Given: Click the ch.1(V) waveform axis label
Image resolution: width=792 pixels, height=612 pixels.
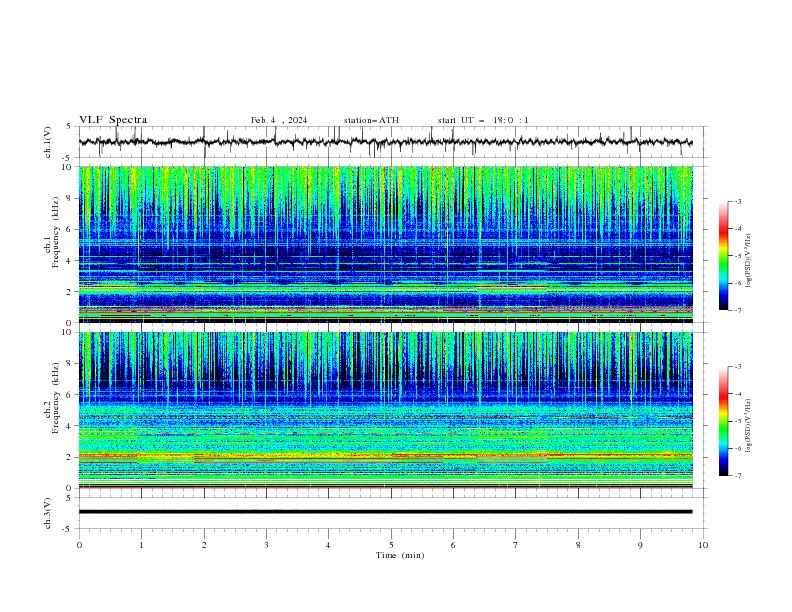Looking at the screenshot, I should (48, 142).
